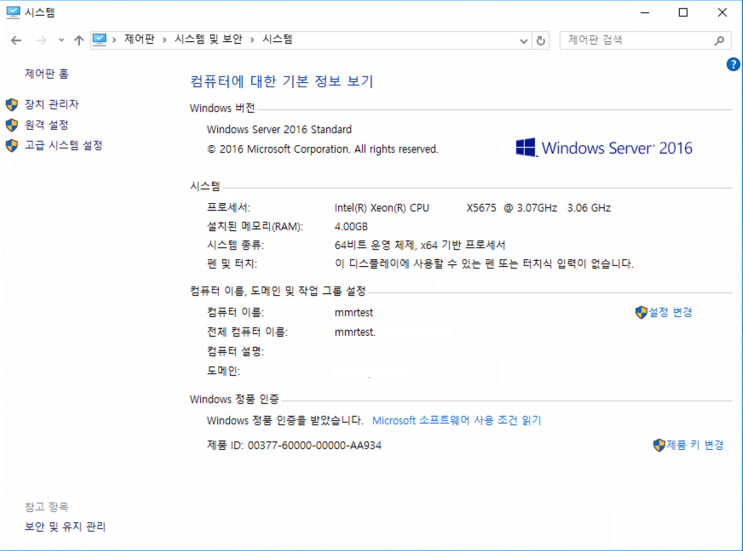The width and height of the screenshot is (743, 551).
Task: Select full computer name 'mmrtest.'
Action: pyautogui.click(x=355, y=332)
